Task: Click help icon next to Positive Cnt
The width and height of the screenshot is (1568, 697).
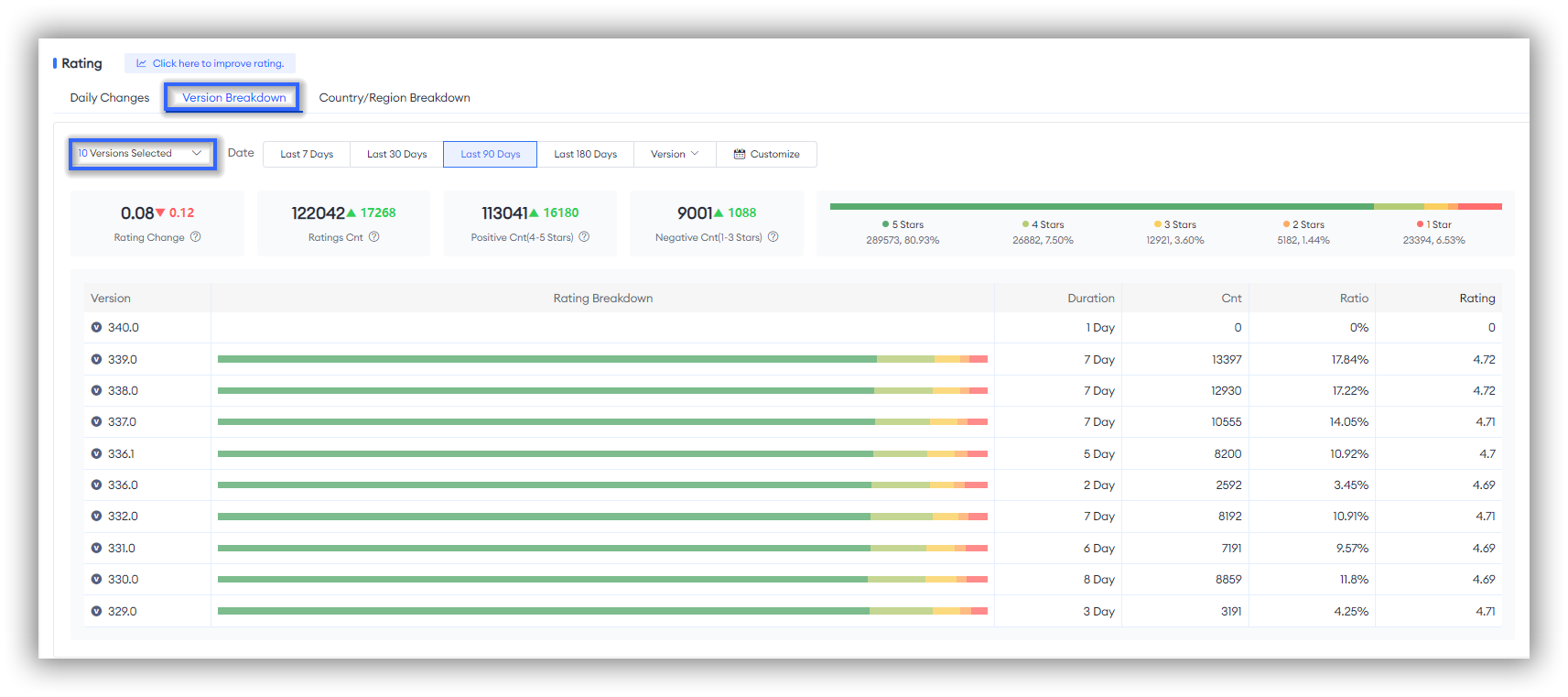Action: coord(584,237)
